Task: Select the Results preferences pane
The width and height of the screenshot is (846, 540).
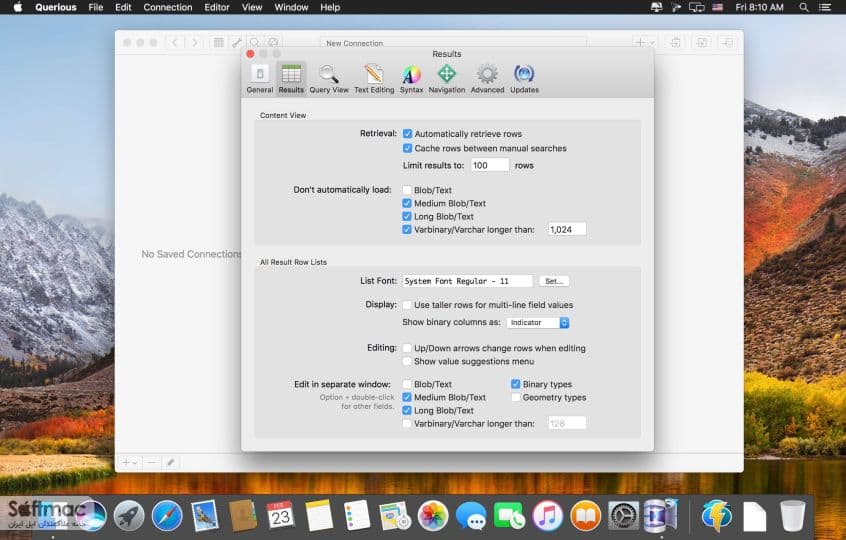Action: [291, 79]
